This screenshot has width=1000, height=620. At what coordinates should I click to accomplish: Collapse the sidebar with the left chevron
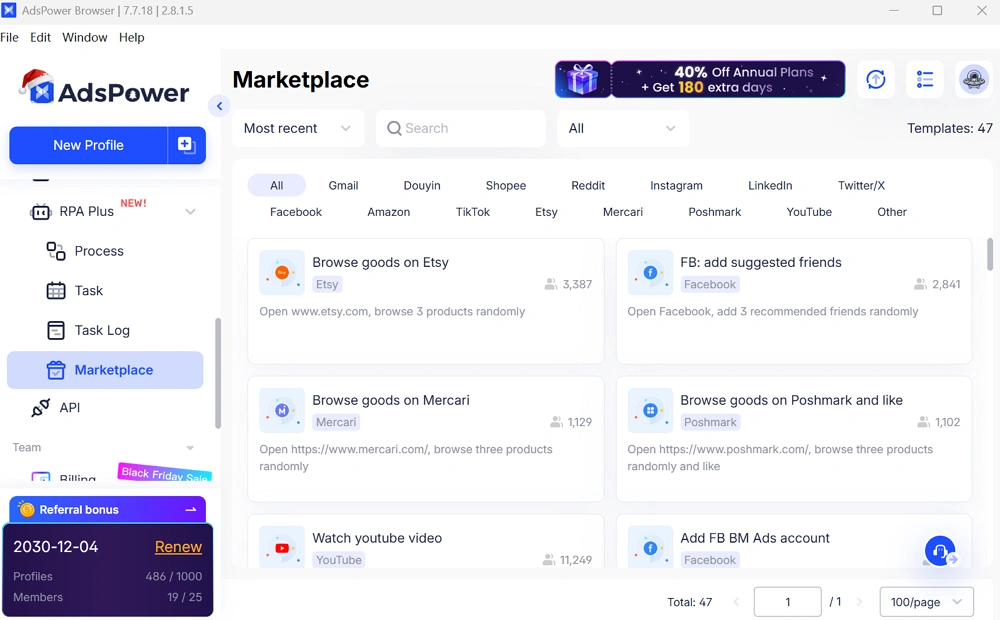click(x=219, y=106)
